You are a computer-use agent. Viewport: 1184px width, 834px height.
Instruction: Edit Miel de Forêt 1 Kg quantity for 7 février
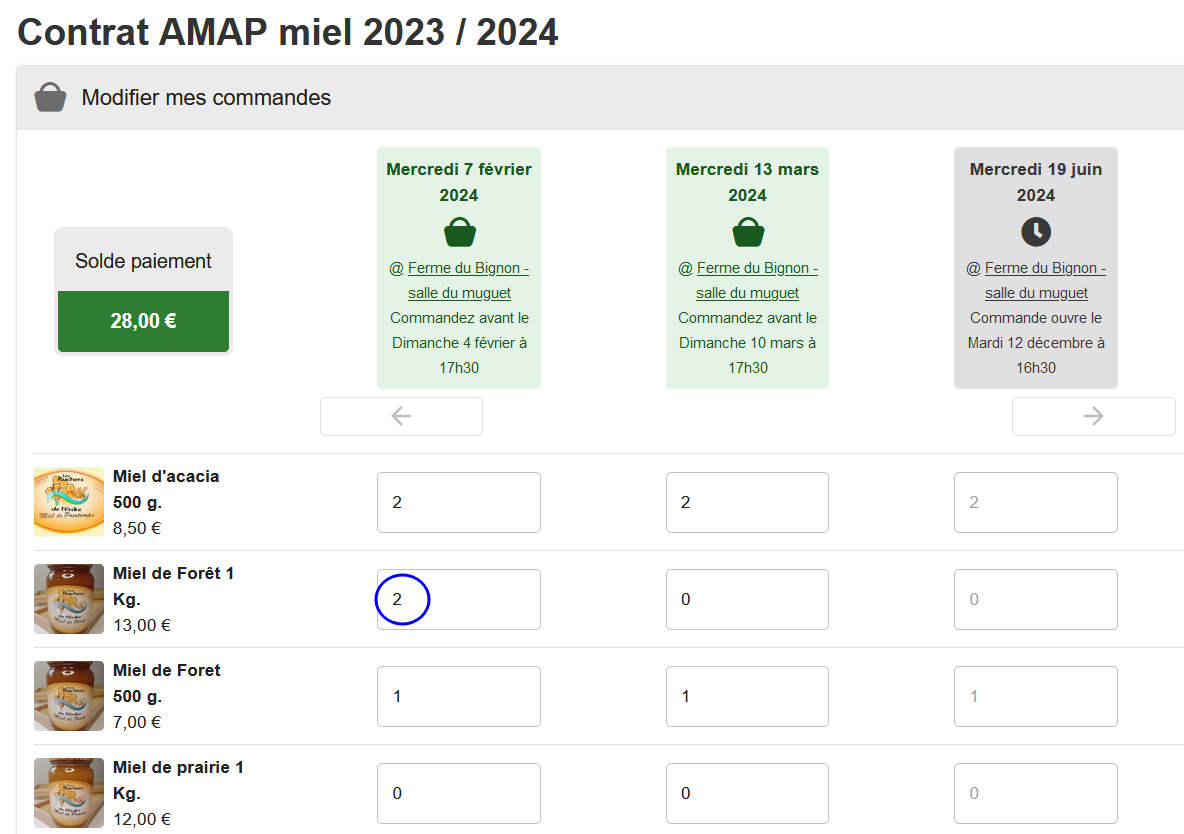[x=459, y=599]
